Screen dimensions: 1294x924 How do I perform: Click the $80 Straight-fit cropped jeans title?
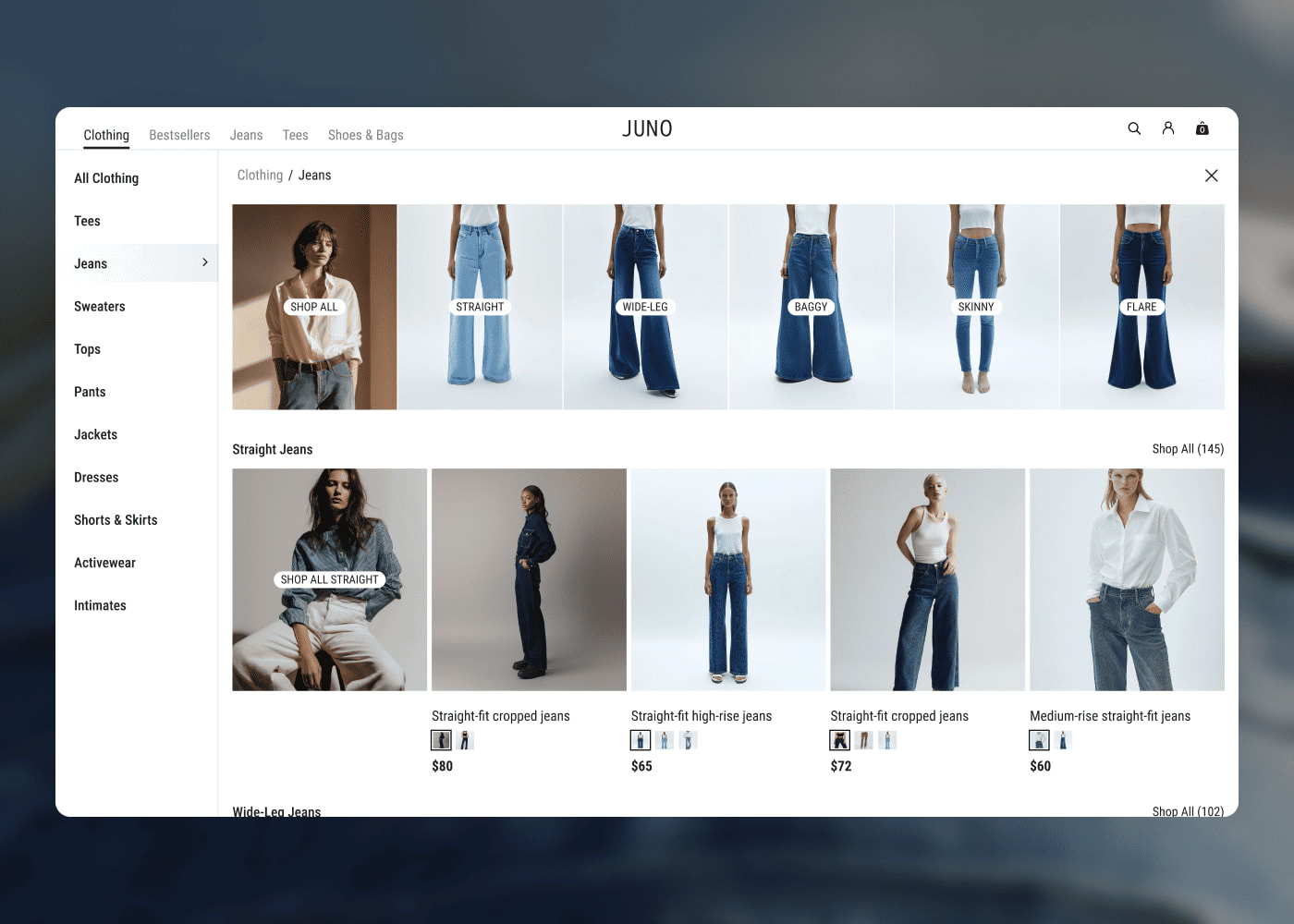click(501, 716)
